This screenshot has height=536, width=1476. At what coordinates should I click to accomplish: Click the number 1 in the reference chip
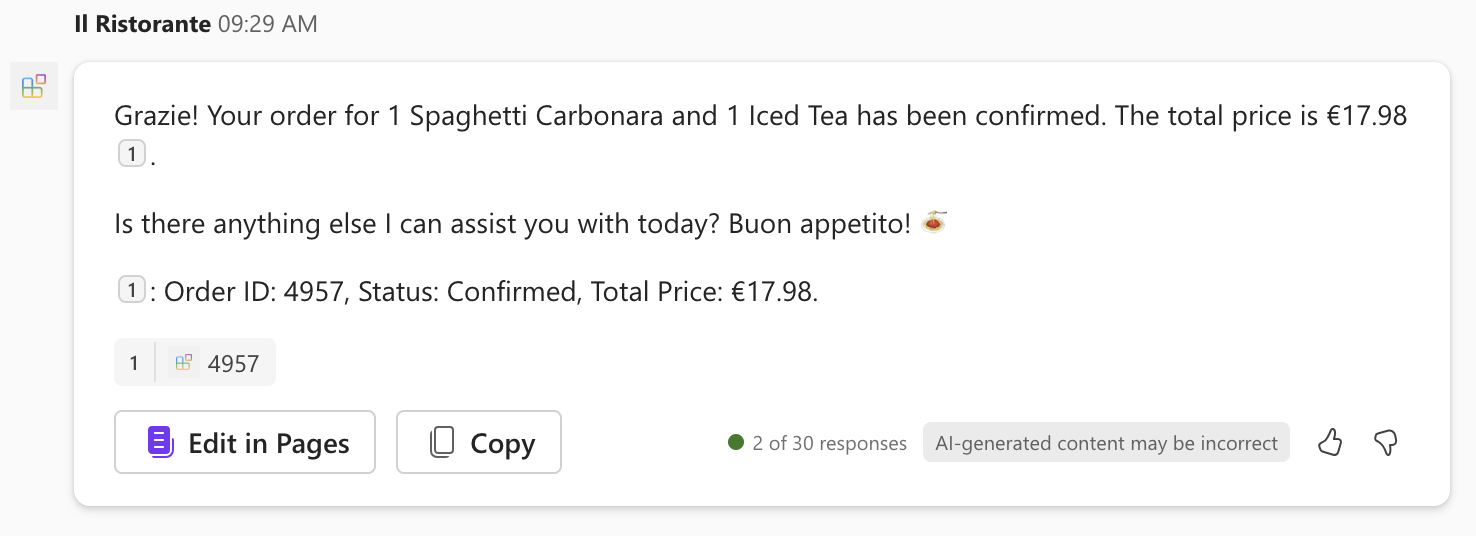(134, 363)
